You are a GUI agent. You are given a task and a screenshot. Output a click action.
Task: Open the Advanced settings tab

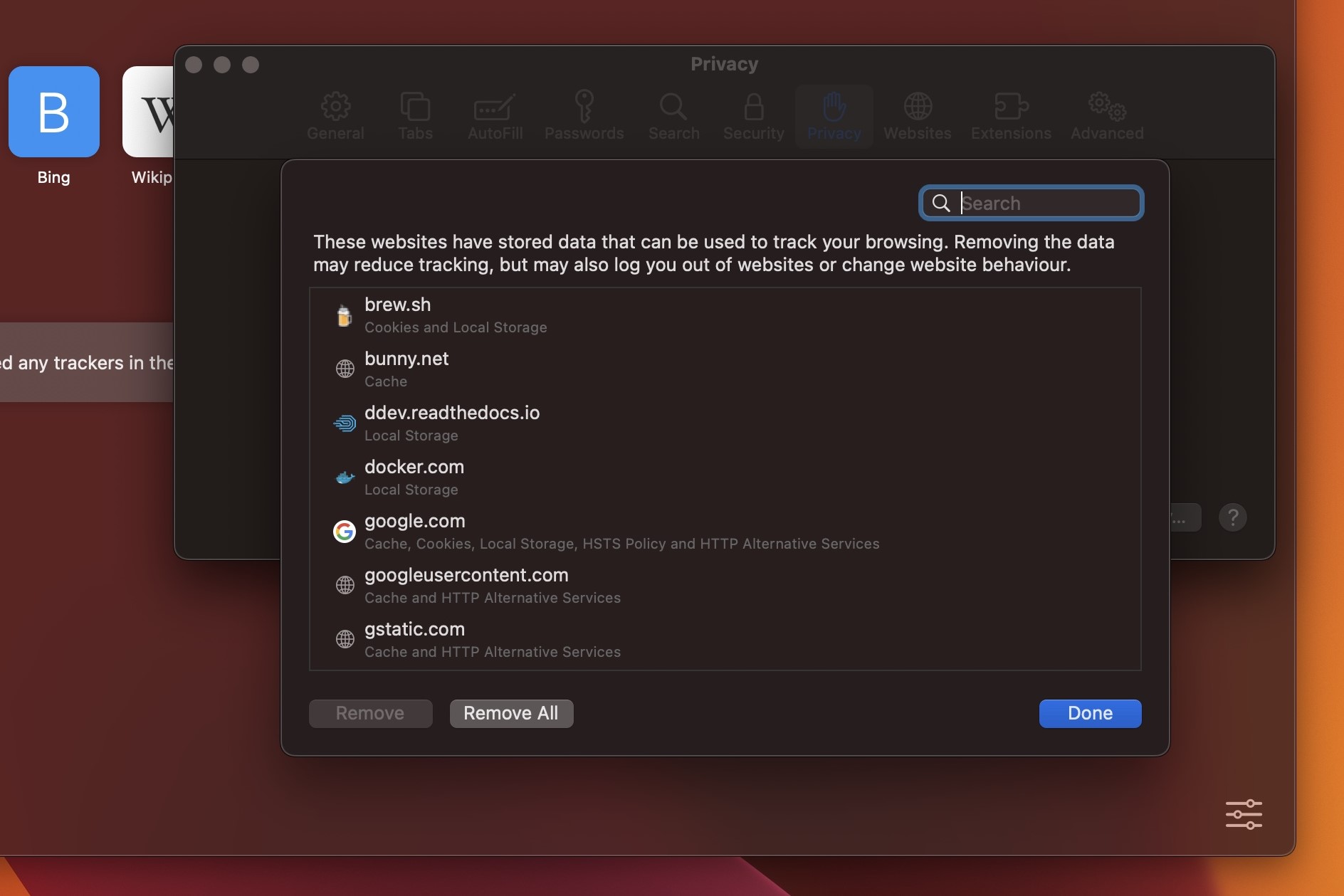[x=1106, y=116]
